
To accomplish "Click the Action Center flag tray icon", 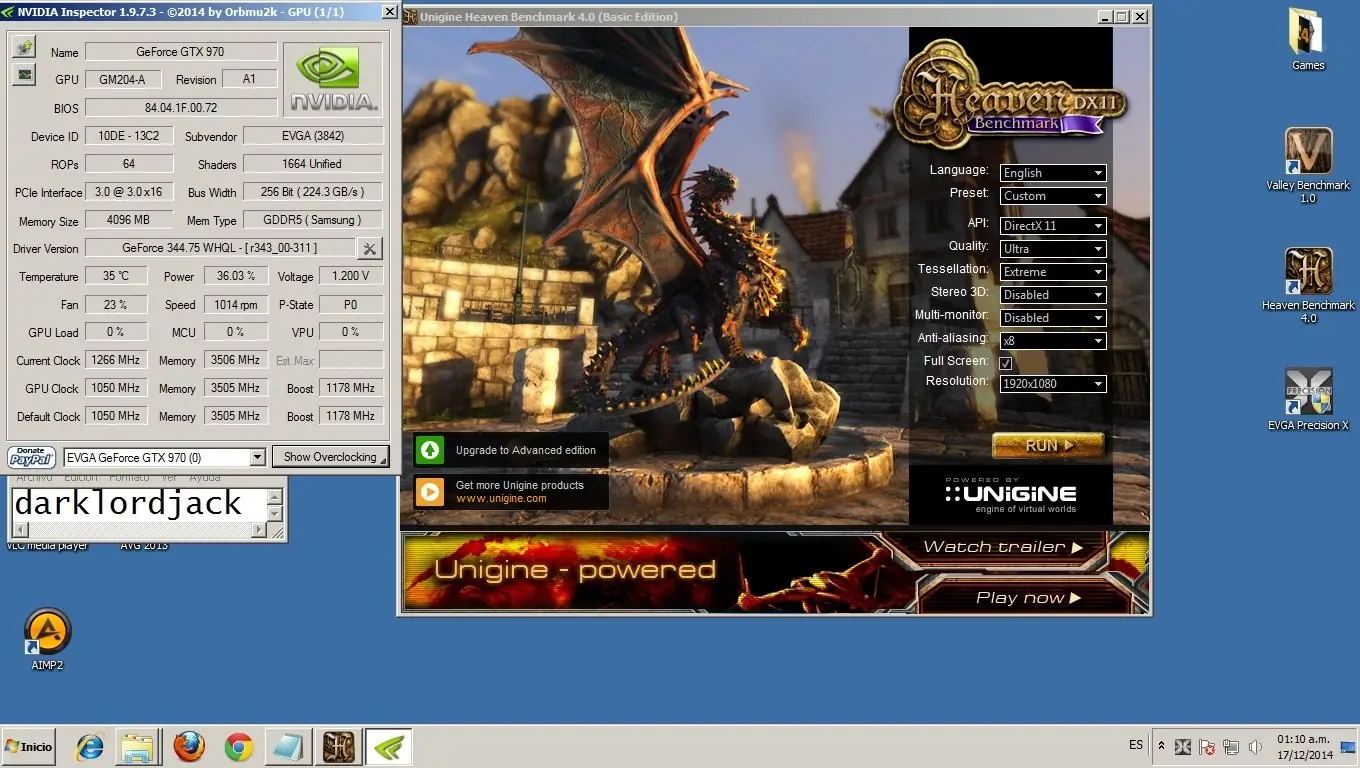I will pyautogui.click(x=1207, y=747).
